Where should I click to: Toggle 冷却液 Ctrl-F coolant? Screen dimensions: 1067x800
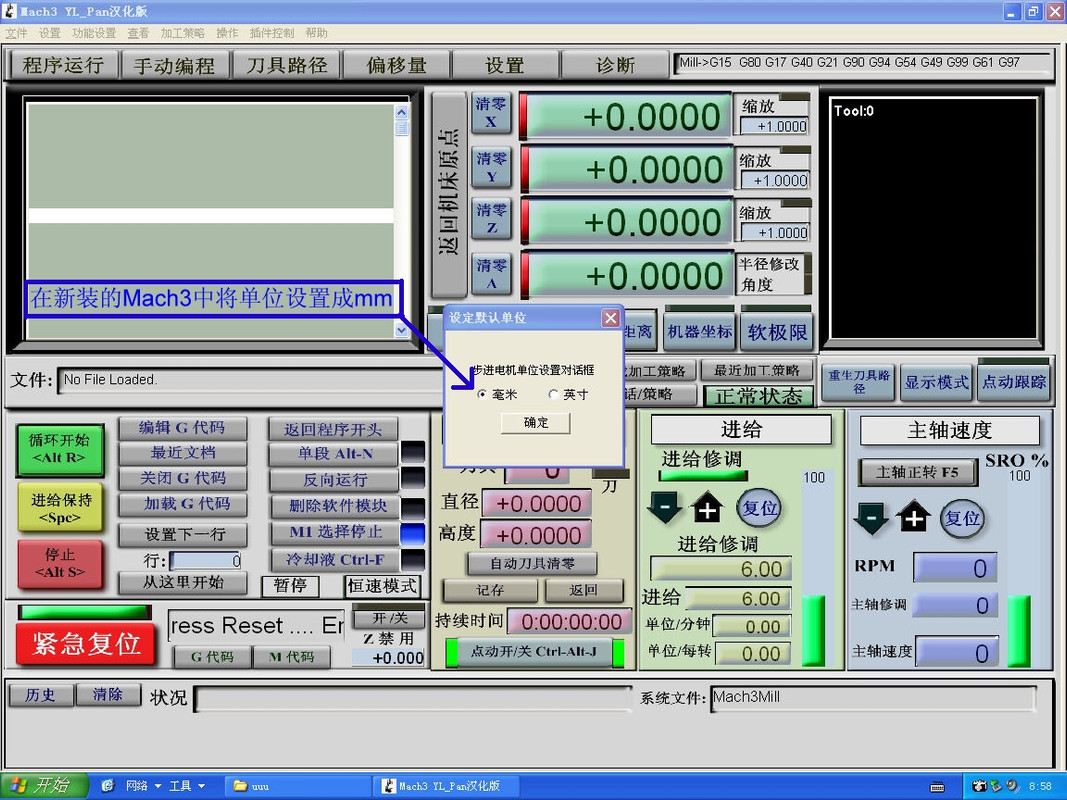(333, 559)
